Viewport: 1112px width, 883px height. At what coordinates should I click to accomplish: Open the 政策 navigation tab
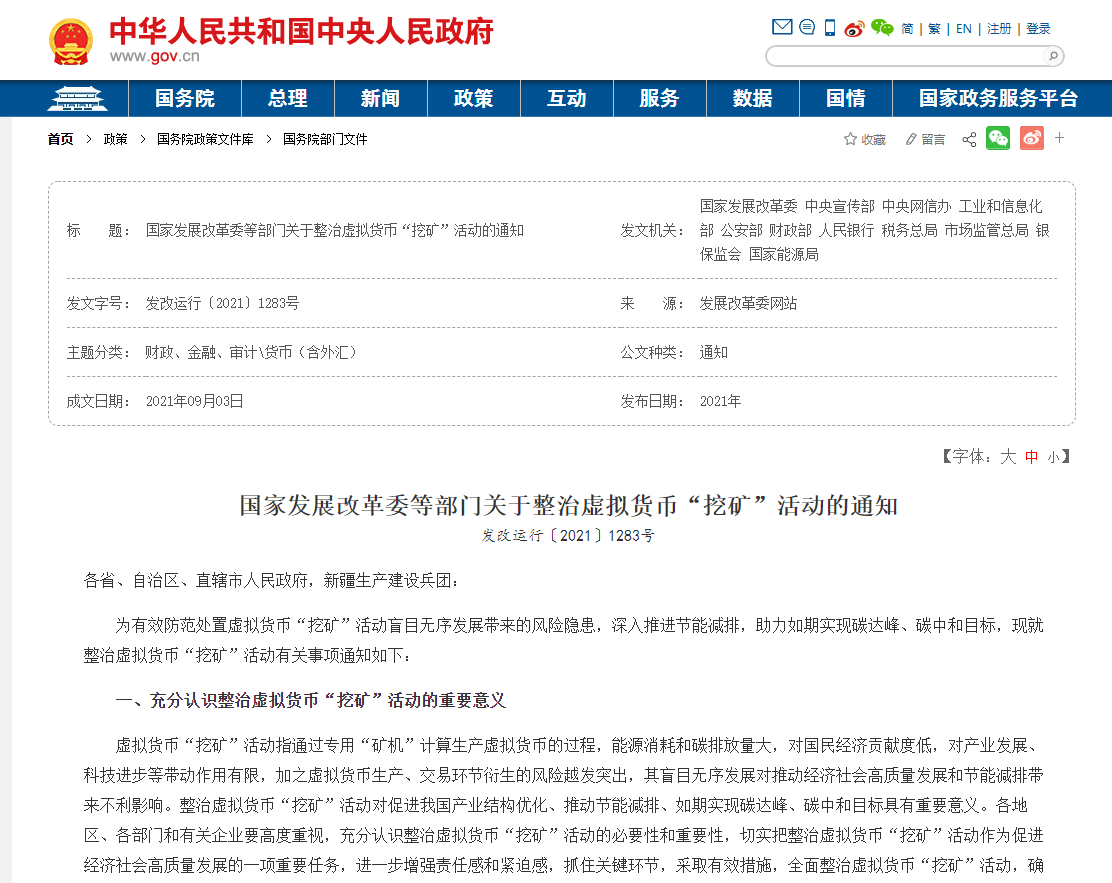tap(473, 99)
